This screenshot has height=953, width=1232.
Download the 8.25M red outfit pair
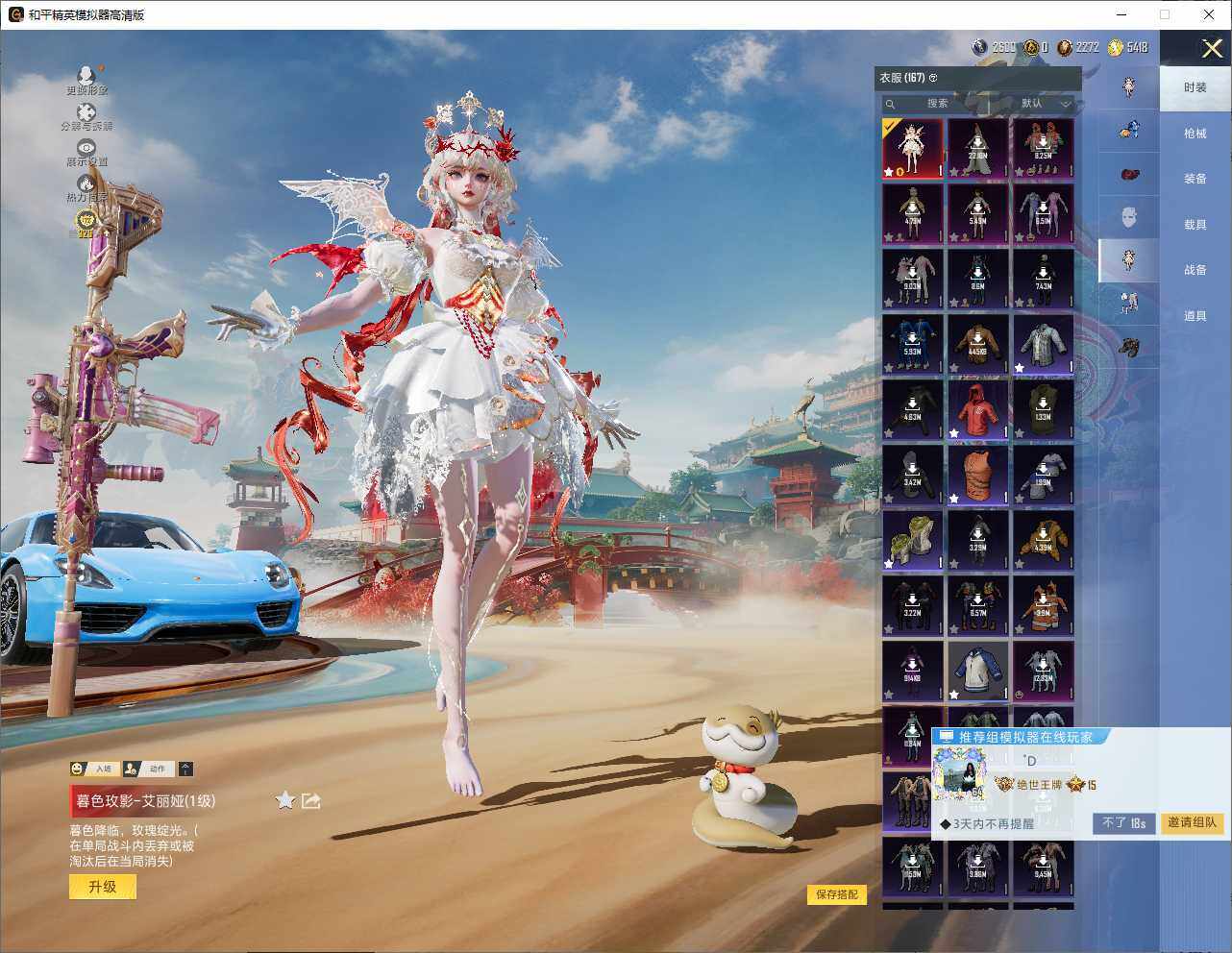coord(1043,148)
